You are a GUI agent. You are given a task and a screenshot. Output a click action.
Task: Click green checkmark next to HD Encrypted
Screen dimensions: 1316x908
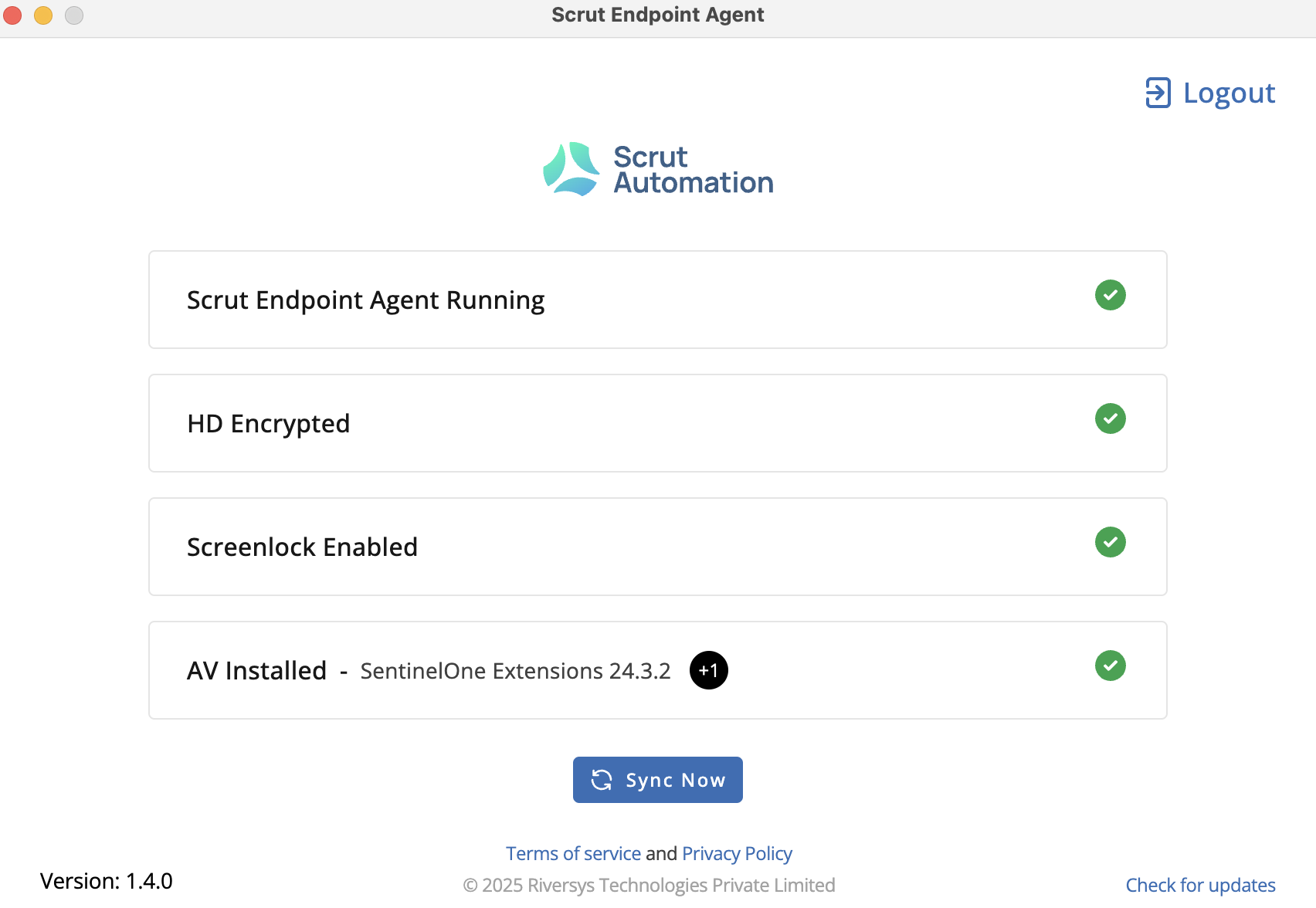pos(1111,418)
